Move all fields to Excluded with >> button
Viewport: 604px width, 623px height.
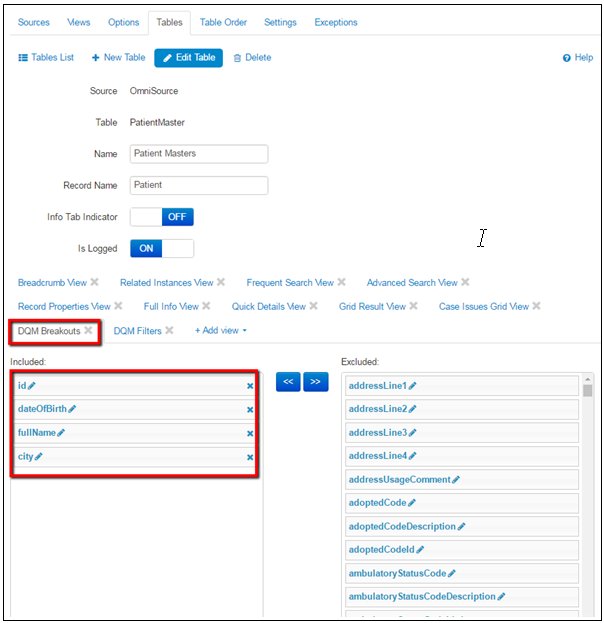[x=315, y=382]
